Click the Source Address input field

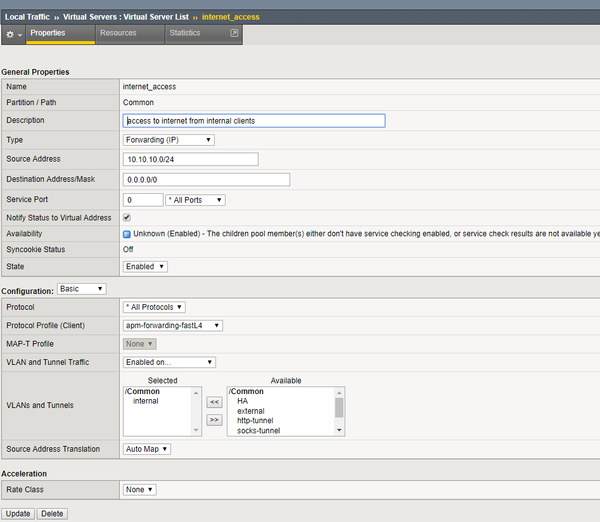[x=190, y=159]
